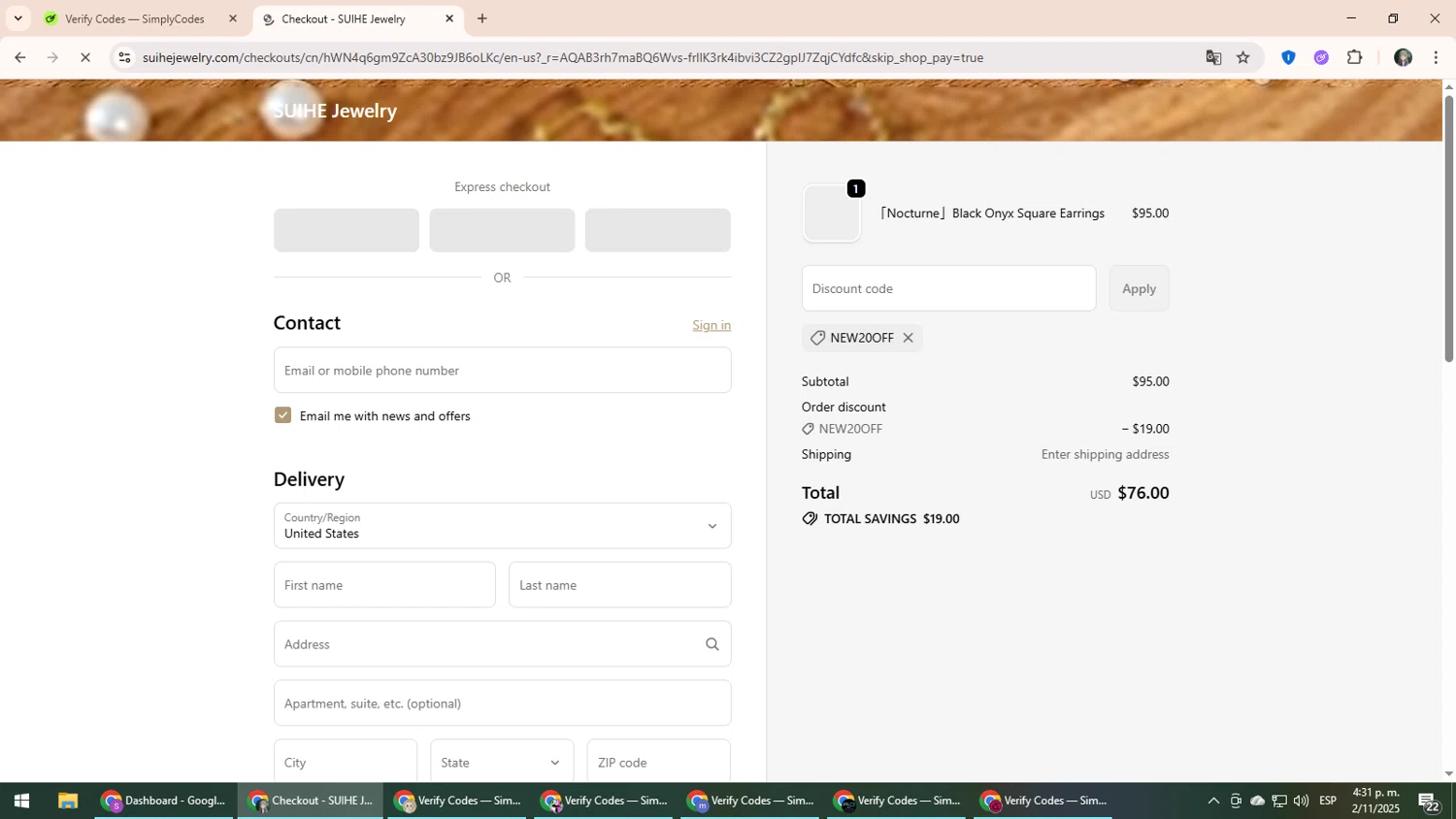Focus the Discount code field
This screenshot has height=819, width=1456.
tap(948, 288)
